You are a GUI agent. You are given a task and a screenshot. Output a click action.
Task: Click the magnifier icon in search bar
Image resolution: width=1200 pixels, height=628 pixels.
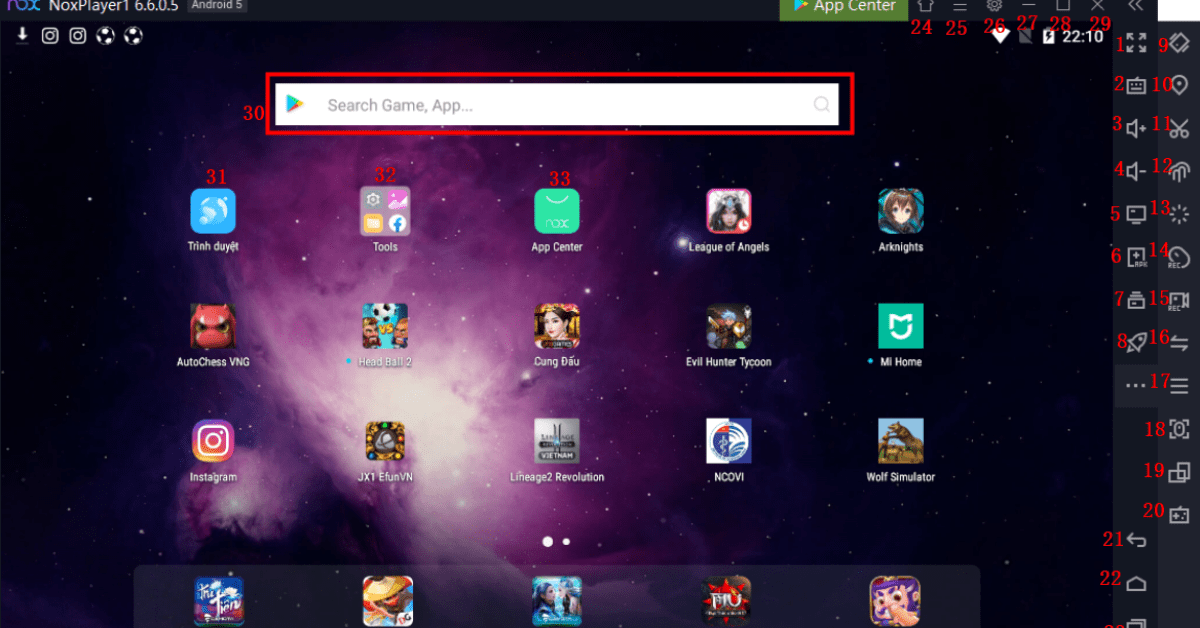click(x=822, y=104)
